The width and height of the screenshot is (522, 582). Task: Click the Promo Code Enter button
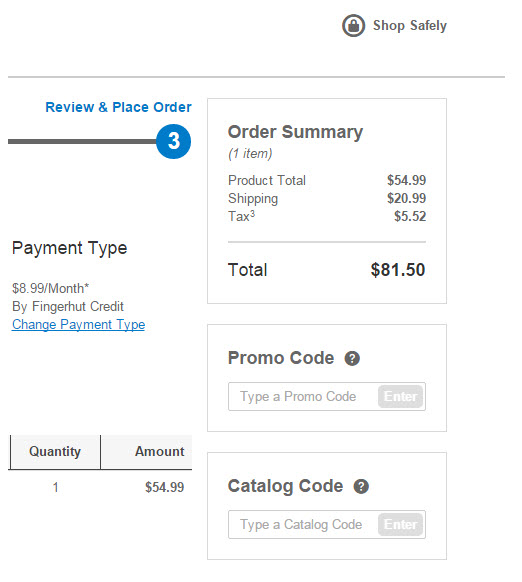tap(400, 396)
